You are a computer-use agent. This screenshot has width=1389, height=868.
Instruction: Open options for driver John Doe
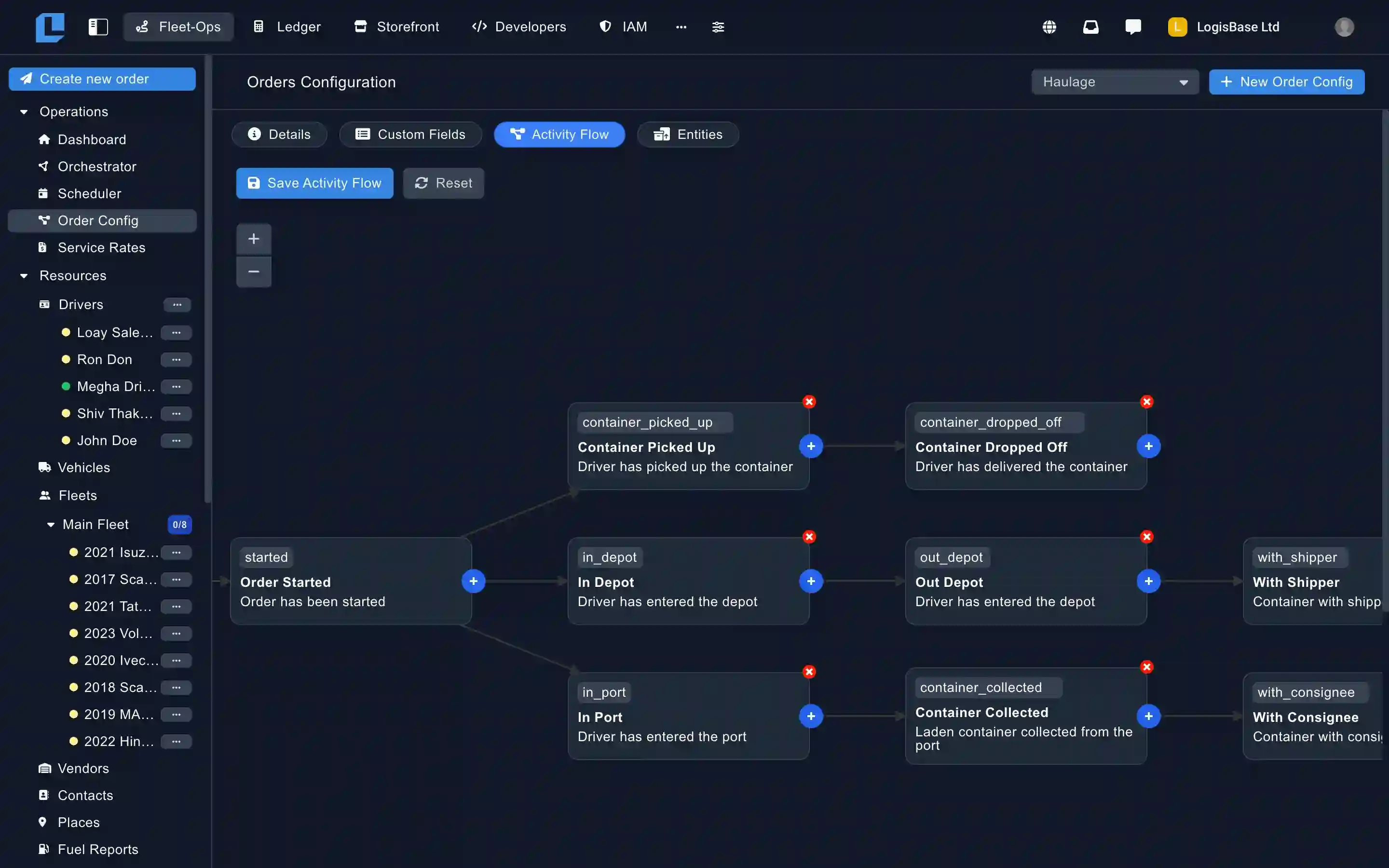(176, 441)
